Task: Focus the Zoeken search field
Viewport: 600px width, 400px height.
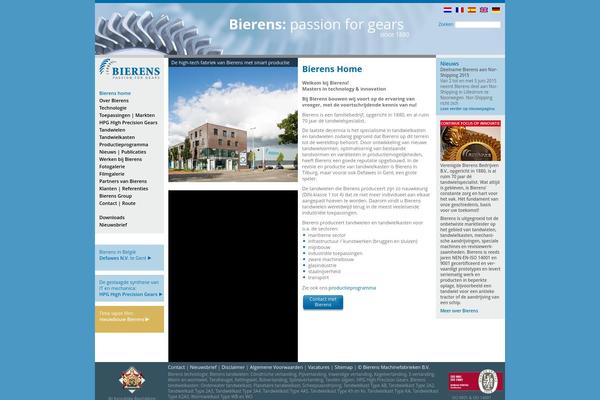Action: point(478,24)
